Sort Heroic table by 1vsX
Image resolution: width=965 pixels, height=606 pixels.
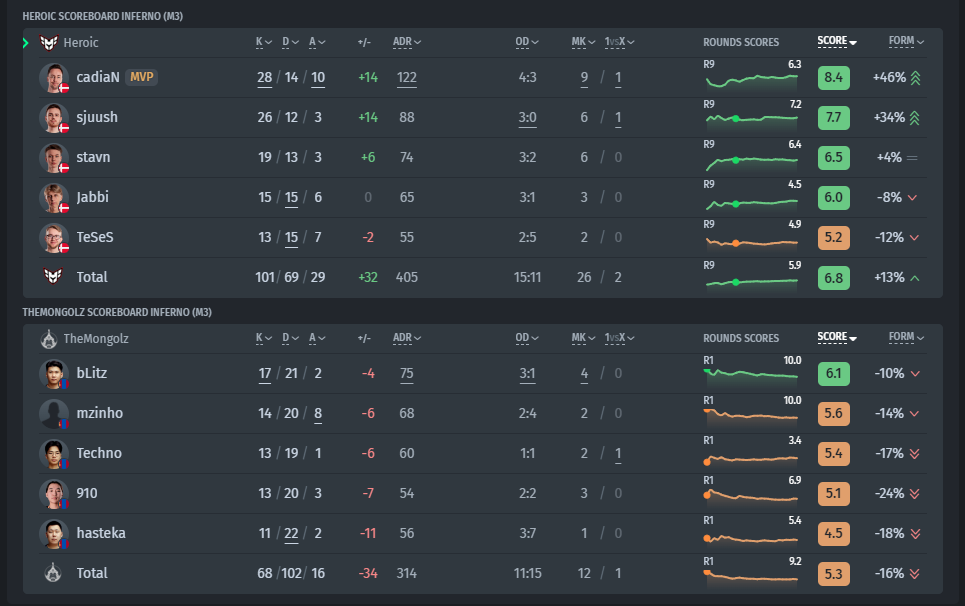pyautogui.click(x=619, y=42)
